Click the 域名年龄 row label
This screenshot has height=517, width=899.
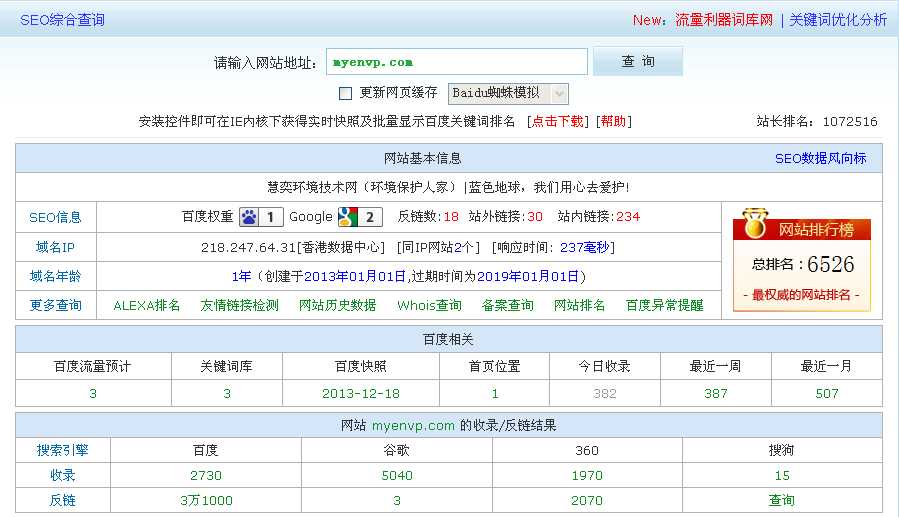[x=56, y=276]
